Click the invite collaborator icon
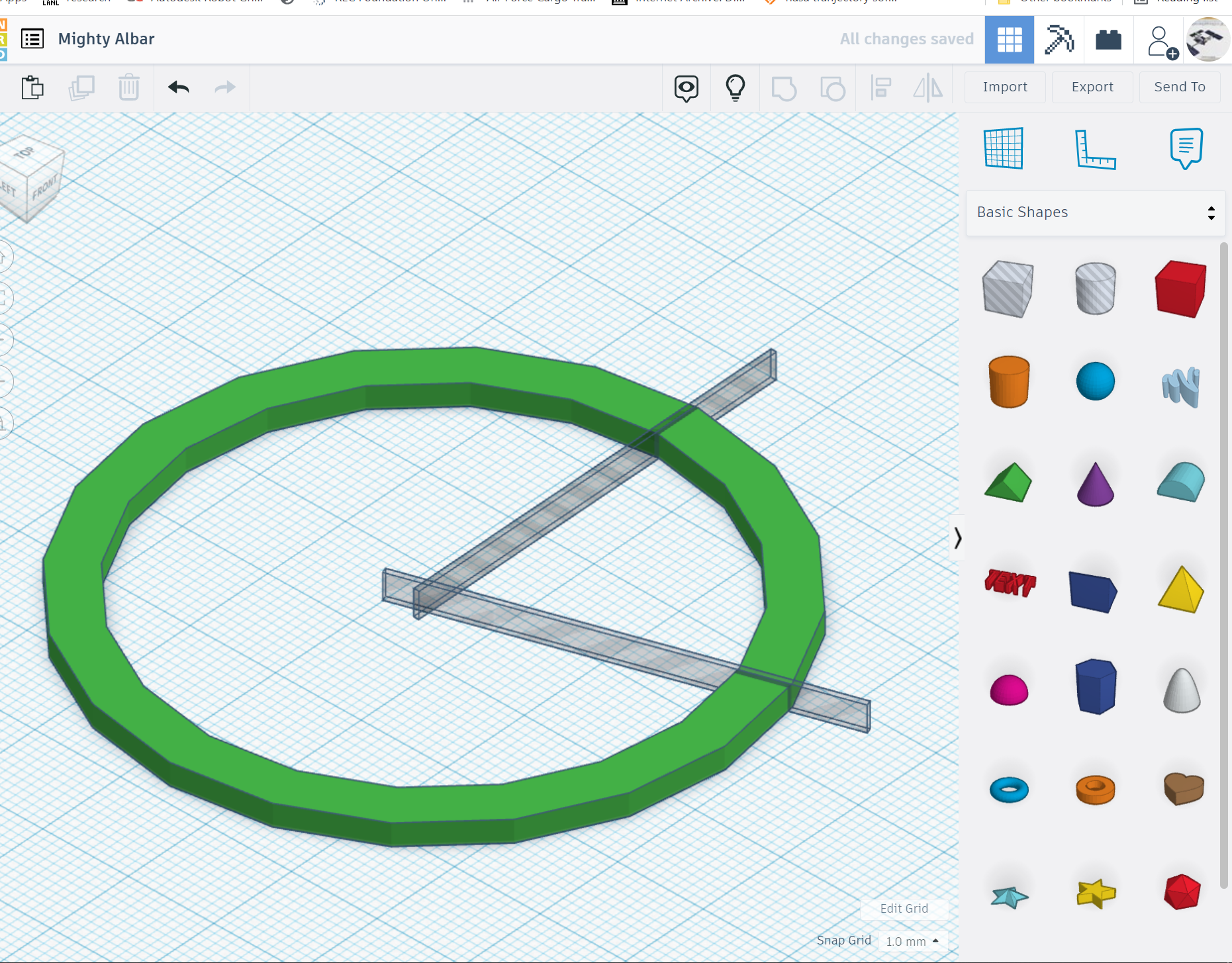 [x=1162, y=42]
